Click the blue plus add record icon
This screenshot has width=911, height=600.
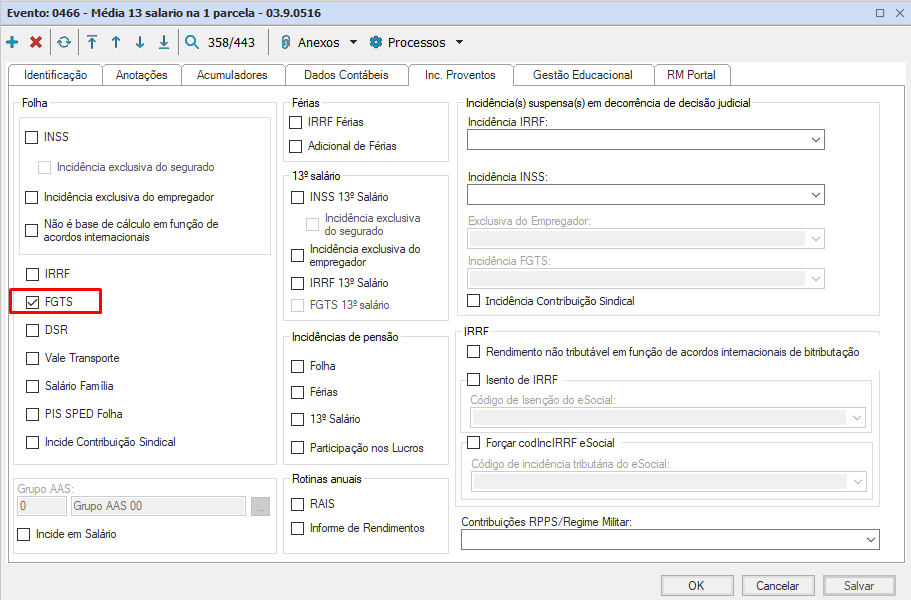click(12, 42)
